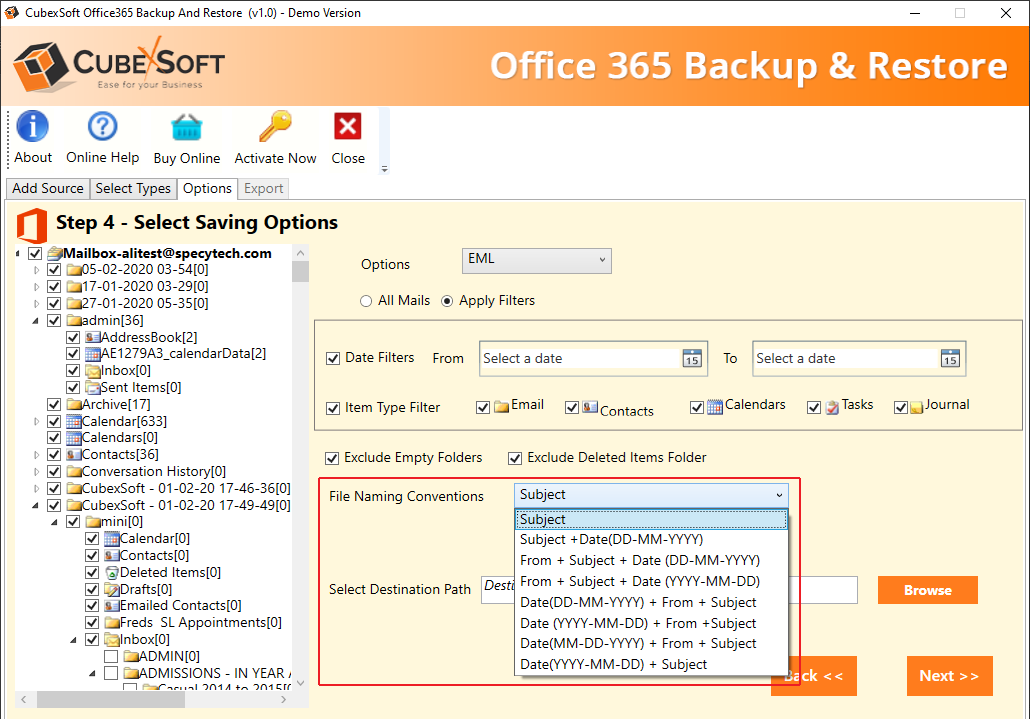Click the Deleted Items[0] recycle icon

point(112,573)
